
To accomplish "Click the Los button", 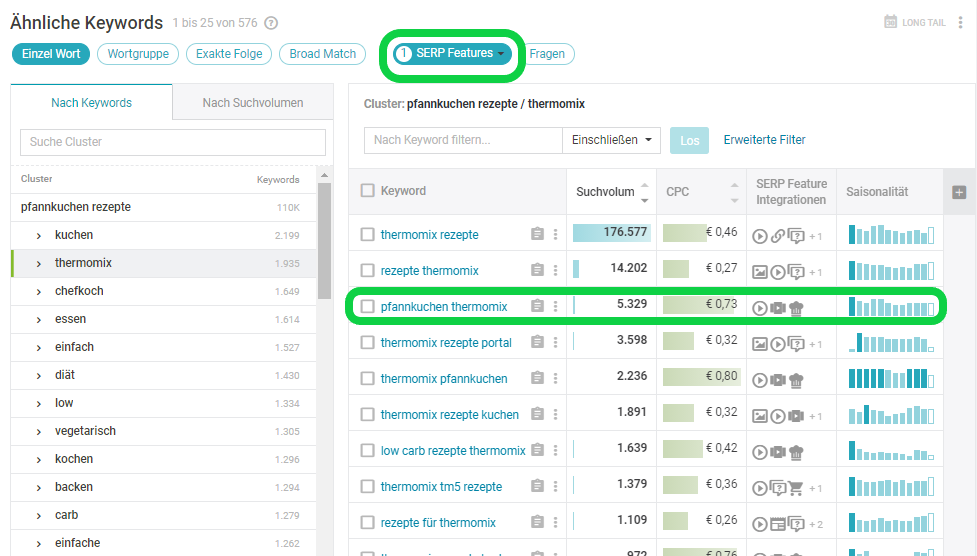I will 689,140.
